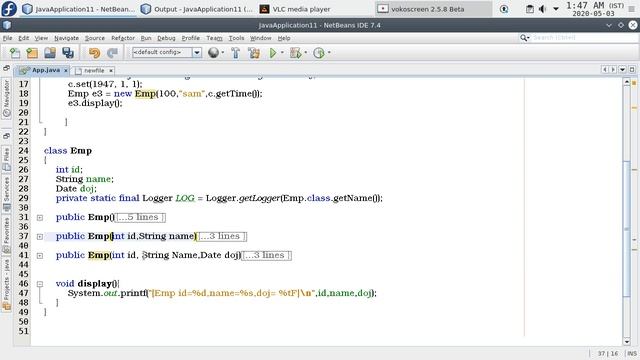
Task: Click the search magnifier icon
Action: pos(524,38)
